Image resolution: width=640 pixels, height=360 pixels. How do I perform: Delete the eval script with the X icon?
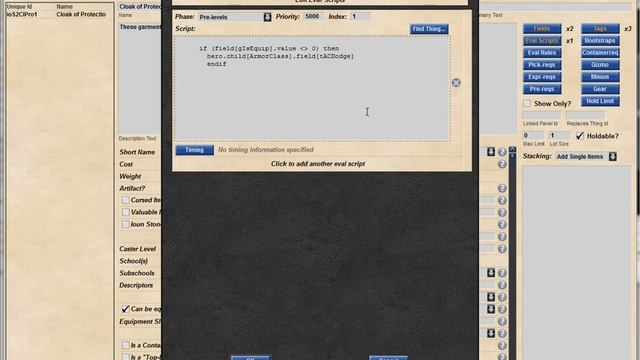[x=456, y=83]
